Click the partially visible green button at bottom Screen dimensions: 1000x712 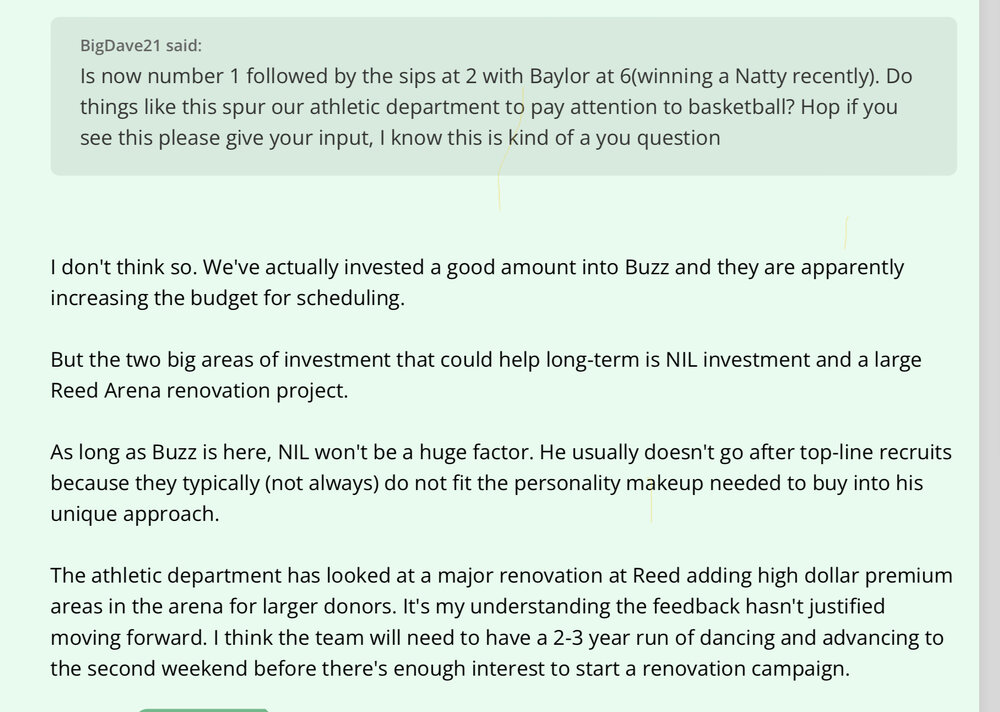pos(203,709)
